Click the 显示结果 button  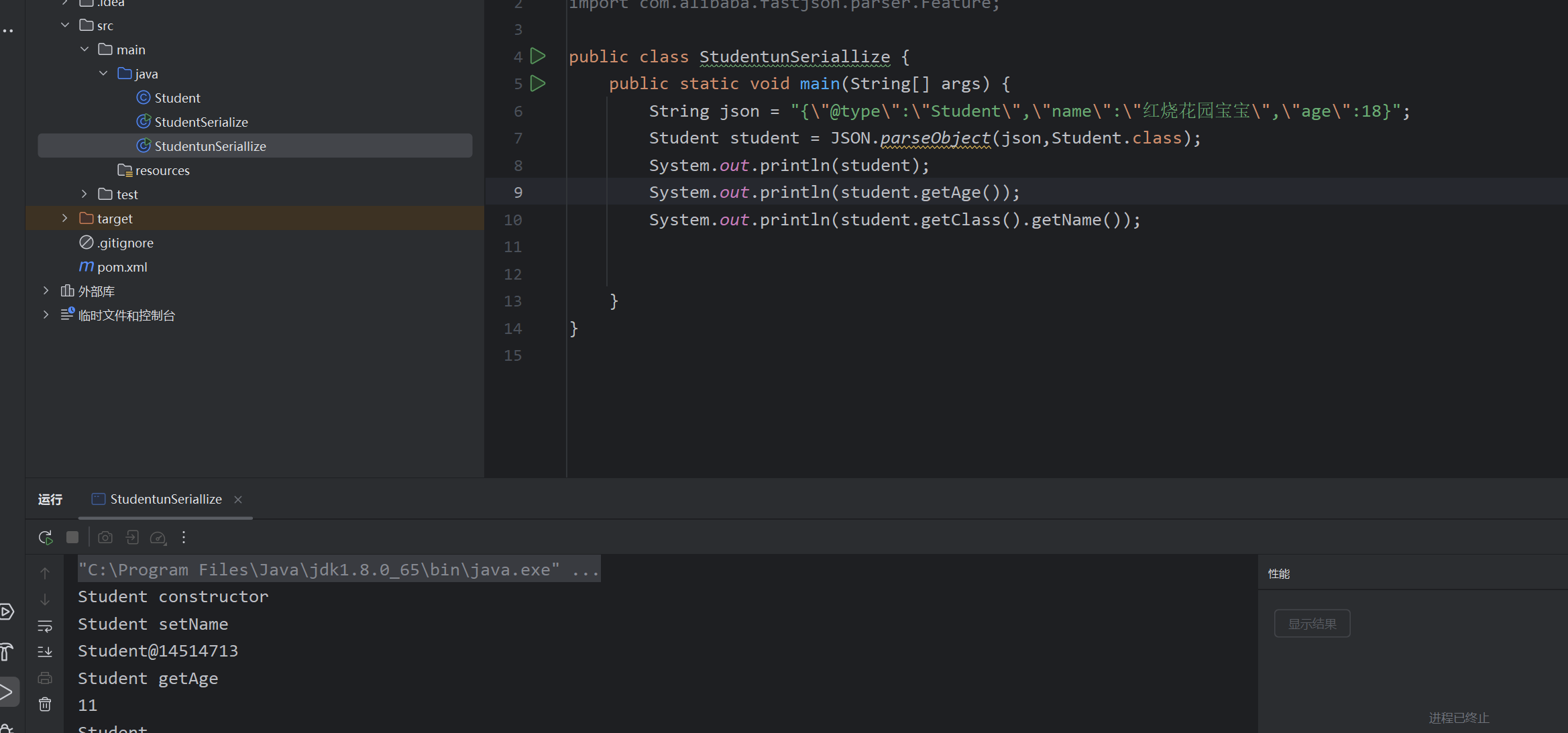pyautogui.click(x=1312, y=624)
